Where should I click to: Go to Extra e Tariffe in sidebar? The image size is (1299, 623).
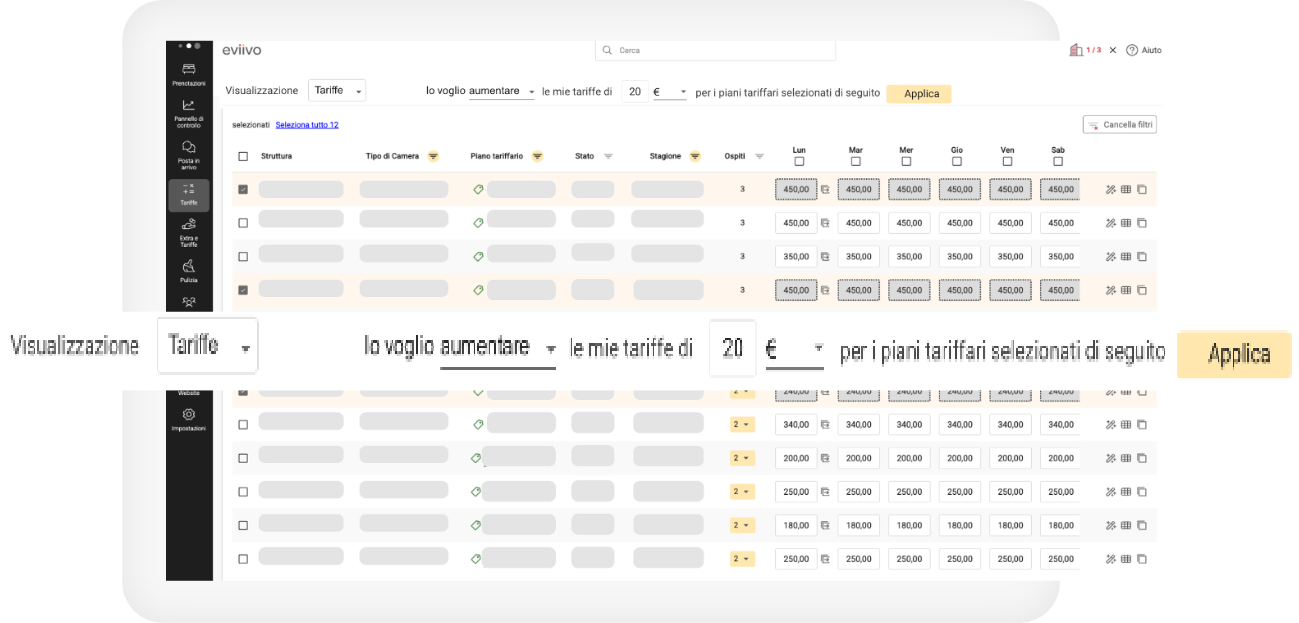(188, 232)
